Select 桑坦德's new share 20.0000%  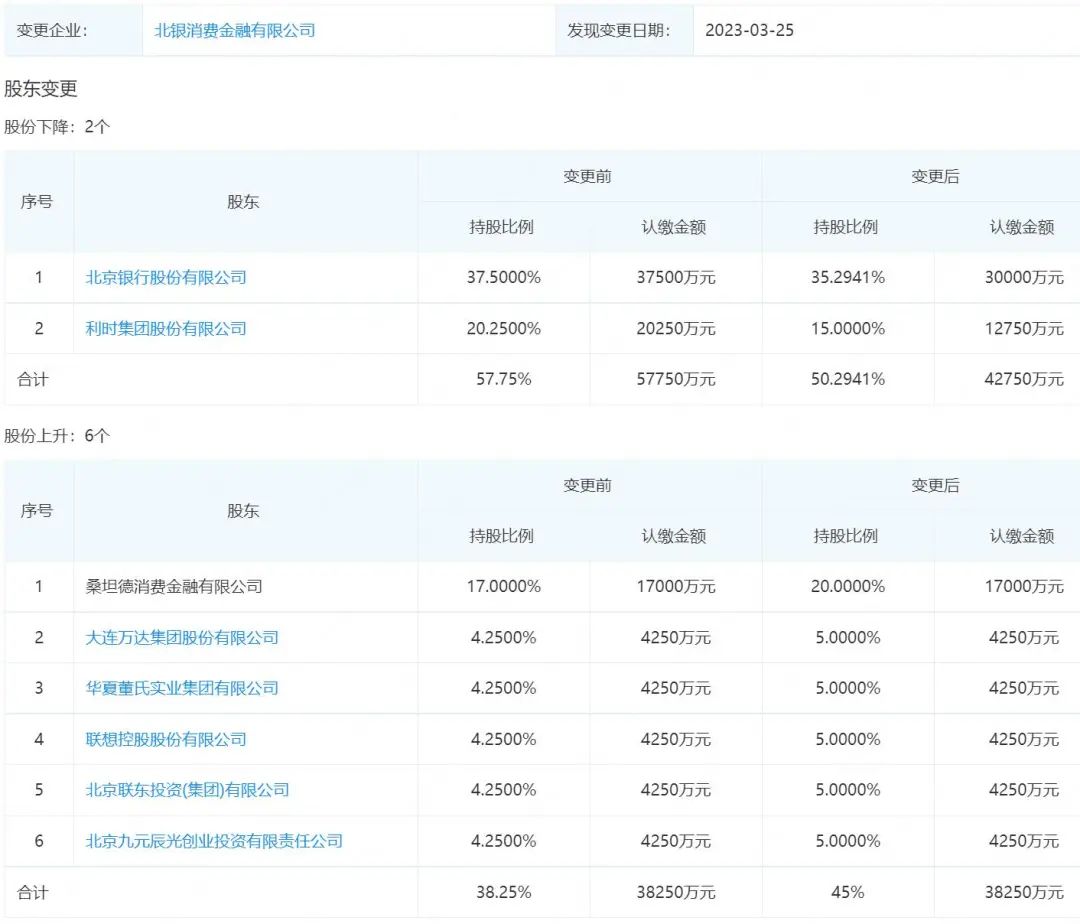tap(848, 587)
